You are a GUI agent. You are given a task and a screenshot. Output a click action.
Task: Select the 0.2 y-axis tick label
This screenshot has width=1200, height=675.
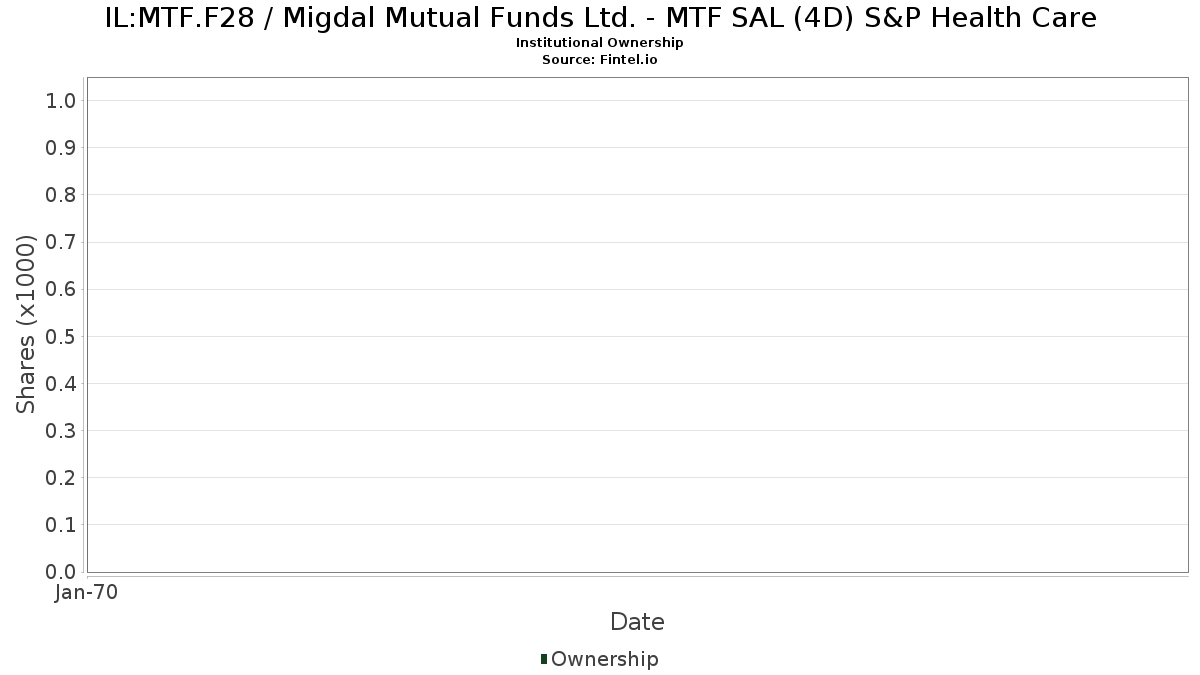(x=62, y=477)
